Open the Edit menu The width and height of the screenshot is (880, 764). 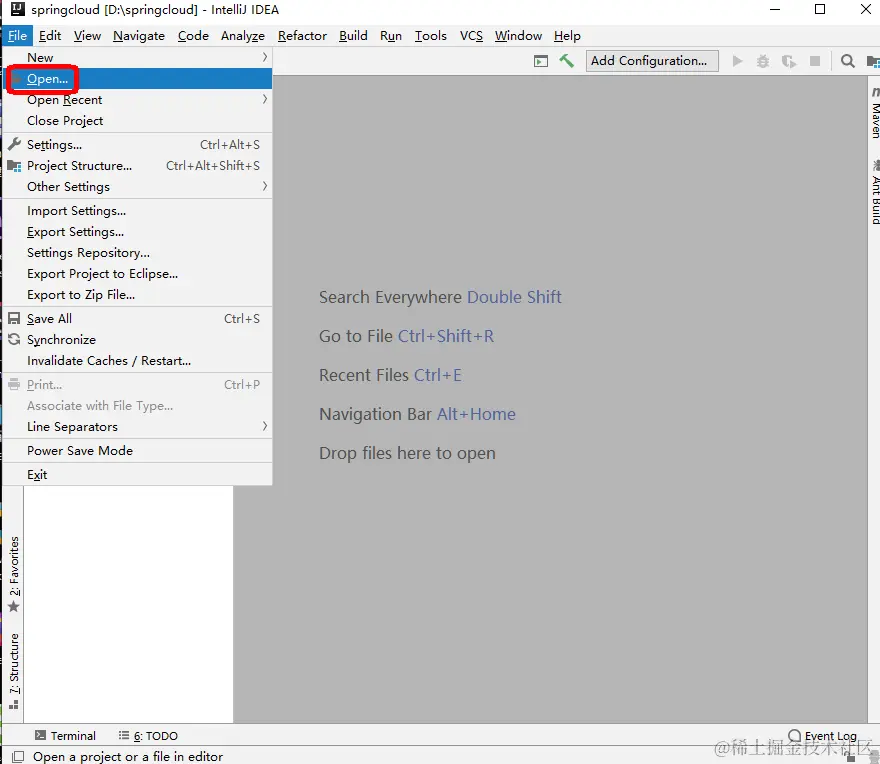(49, 36)
